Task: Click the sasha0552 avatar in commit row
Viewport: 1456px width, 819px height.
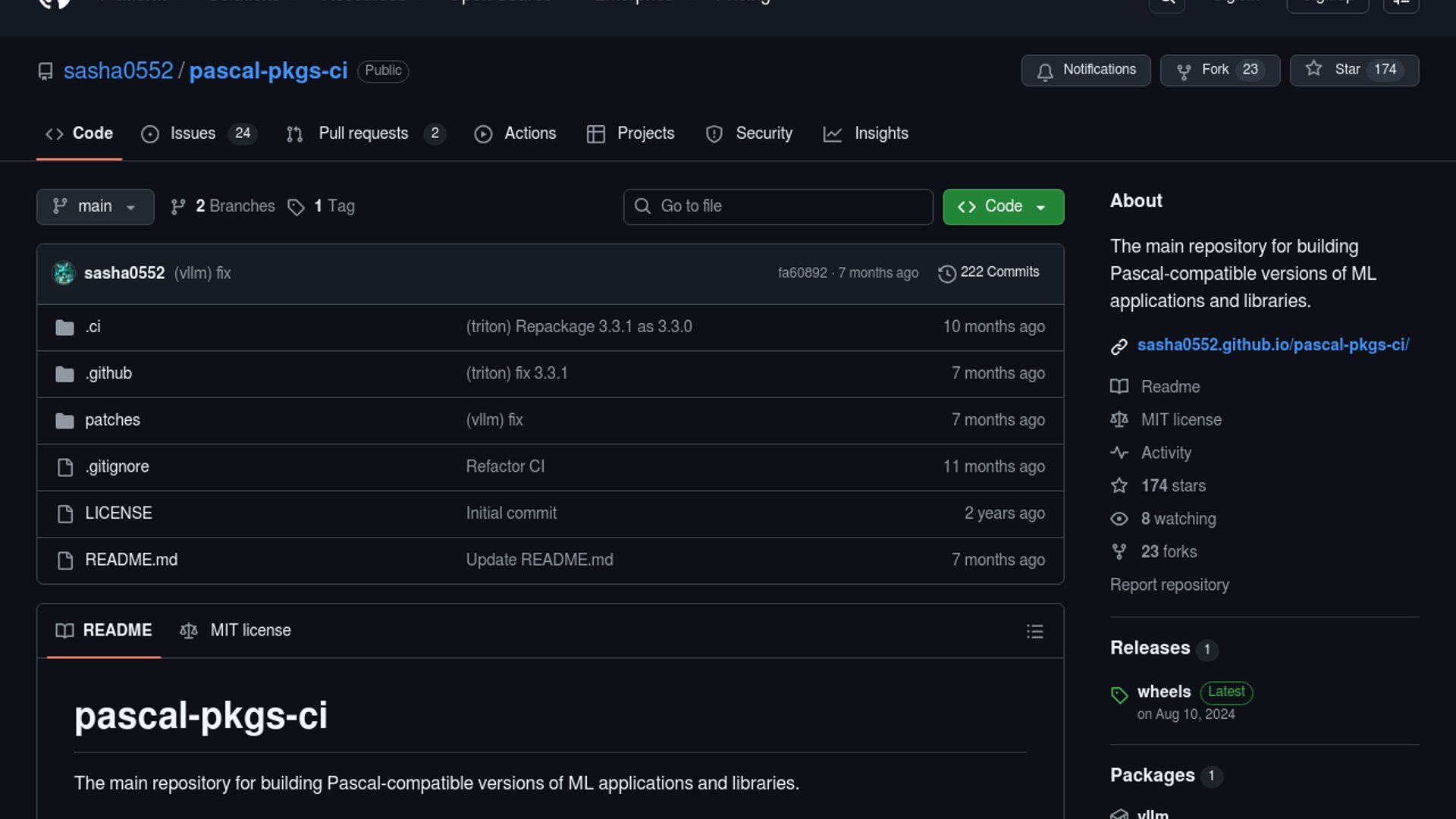Action: point(64,273)
